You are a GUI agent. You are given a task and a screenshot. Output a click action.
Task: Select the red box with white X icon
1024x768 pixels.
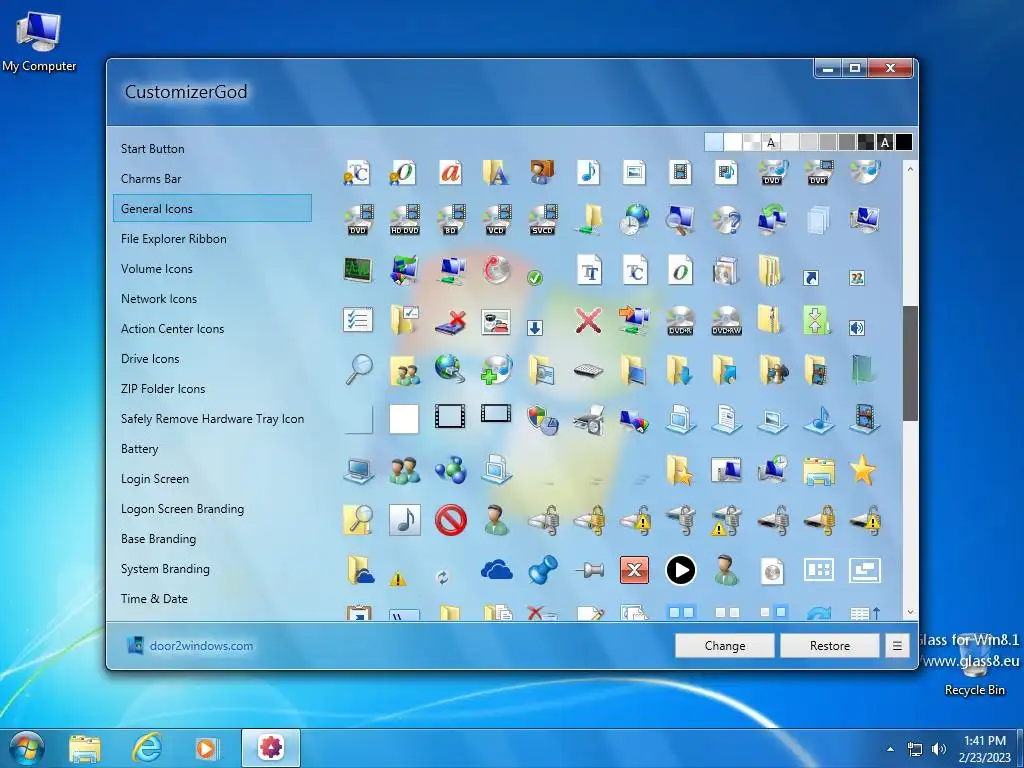point(634,570)
